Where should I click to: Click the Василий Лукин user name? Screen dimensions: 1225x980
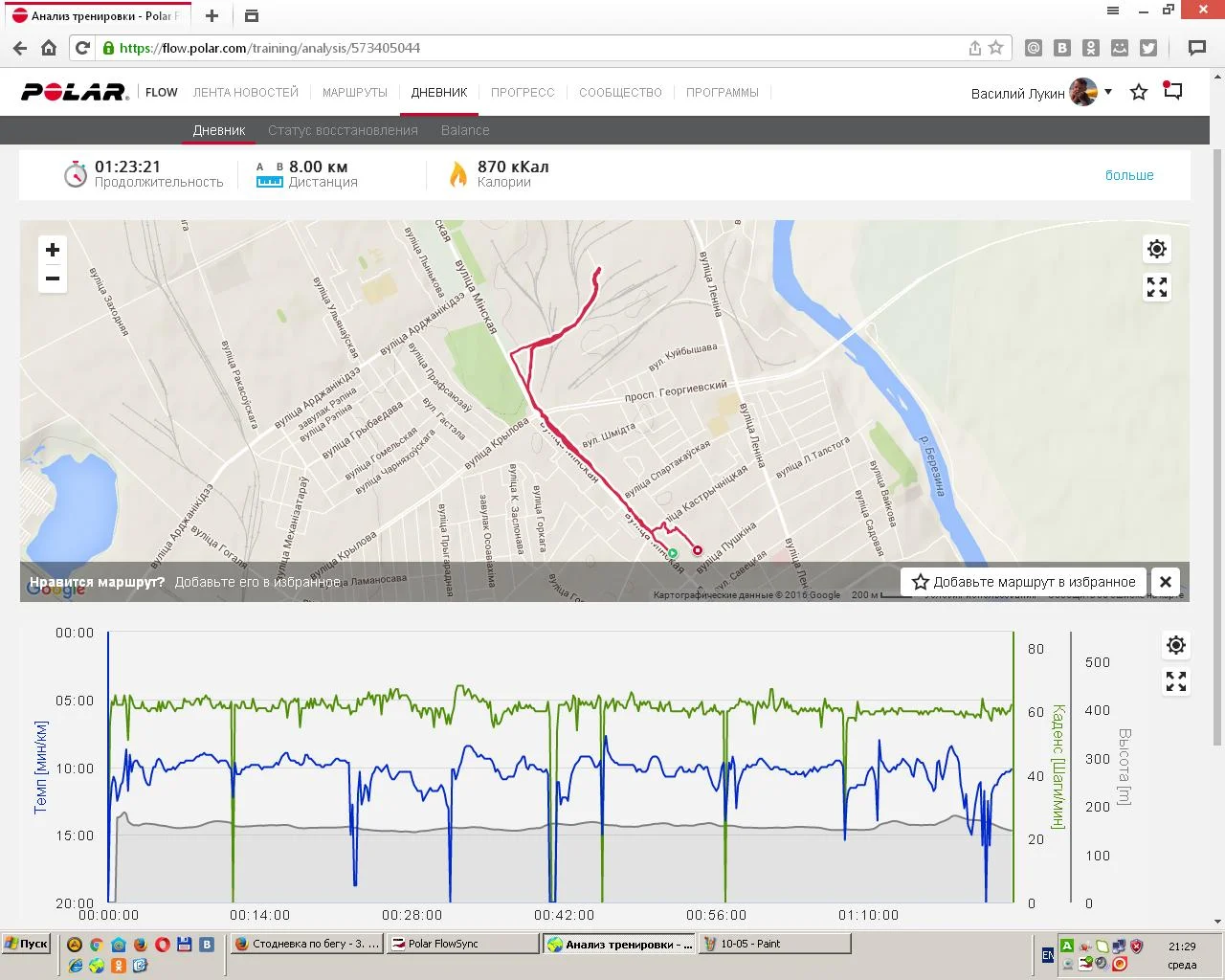point(1017,94)
